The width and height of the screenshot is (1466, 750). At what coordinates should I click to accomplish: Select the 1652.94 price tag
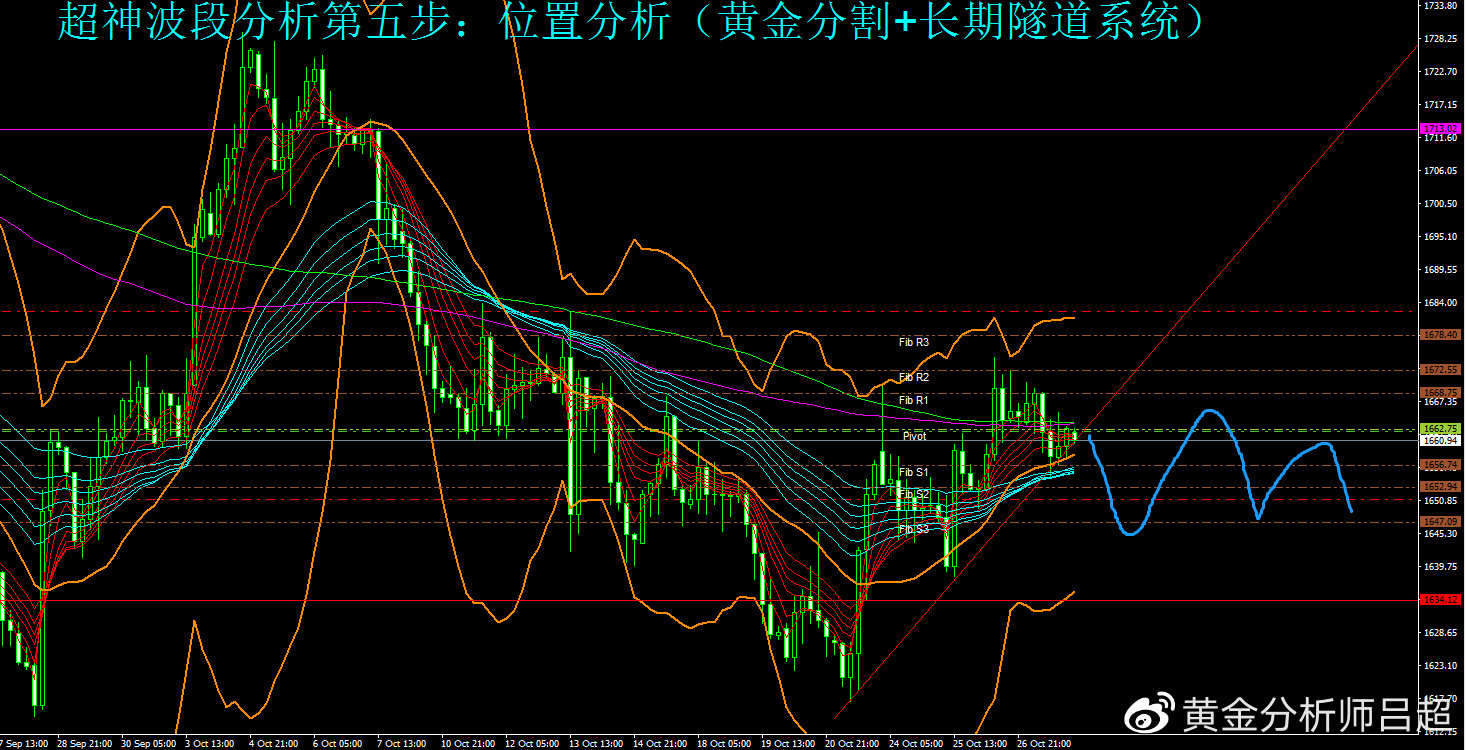pyautogui.click(x=1441, y=487)
